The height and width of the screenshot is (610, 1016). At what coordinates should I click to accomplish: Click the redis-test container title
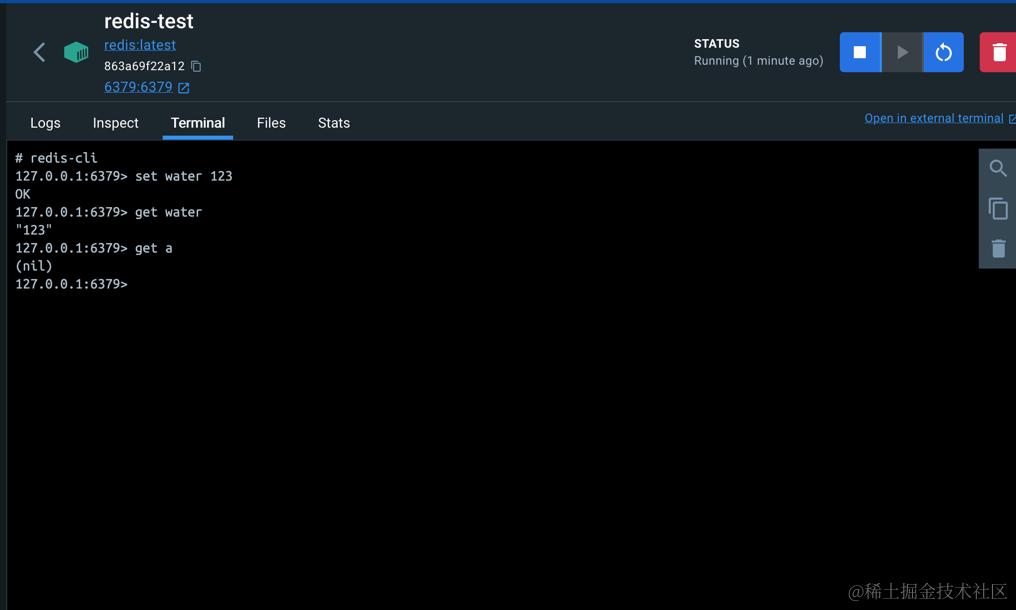pyautogui.click(x=148, y=21)
